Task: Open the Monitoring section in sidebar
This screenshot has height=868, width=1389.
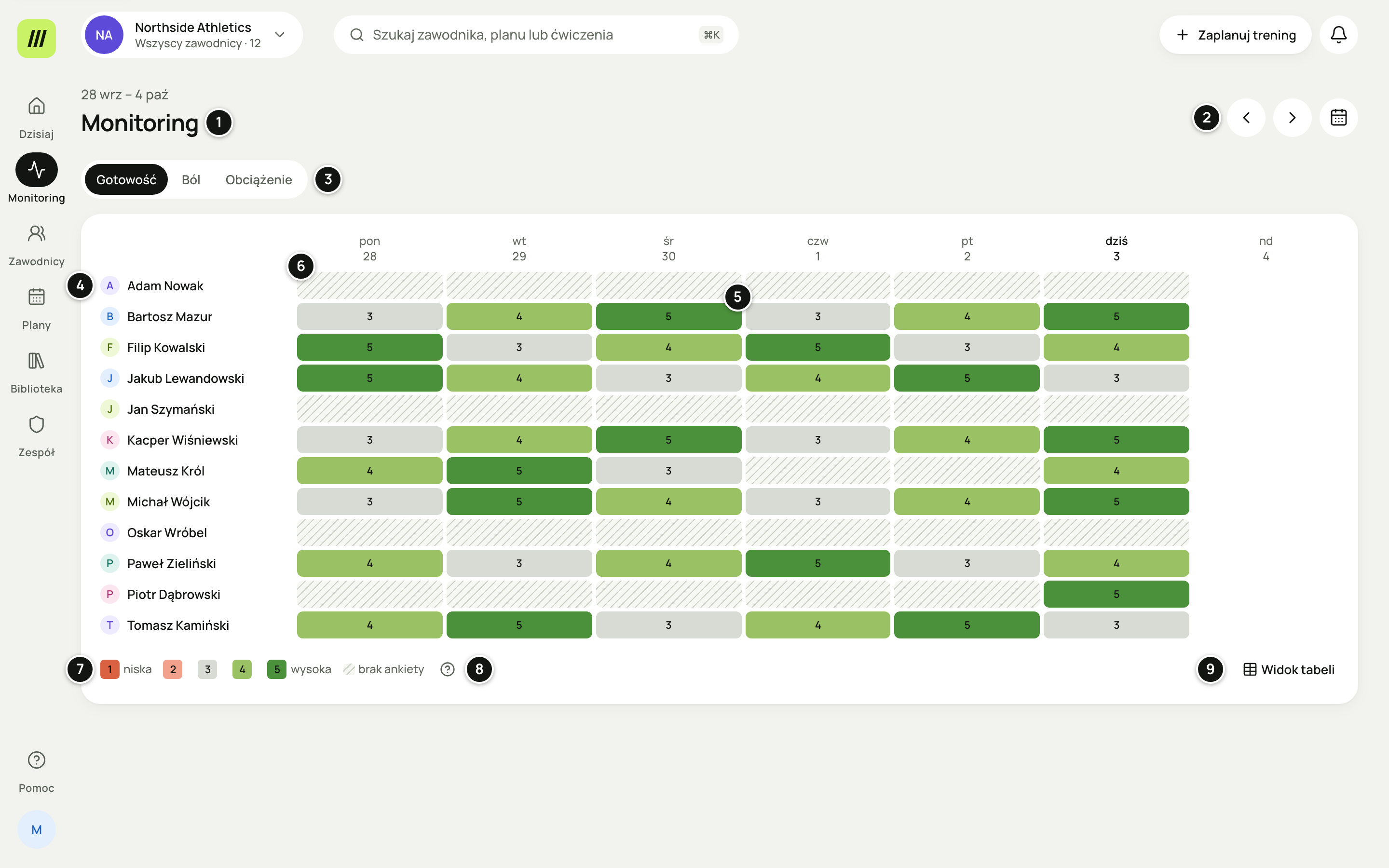Action: [x=36, y=178]
